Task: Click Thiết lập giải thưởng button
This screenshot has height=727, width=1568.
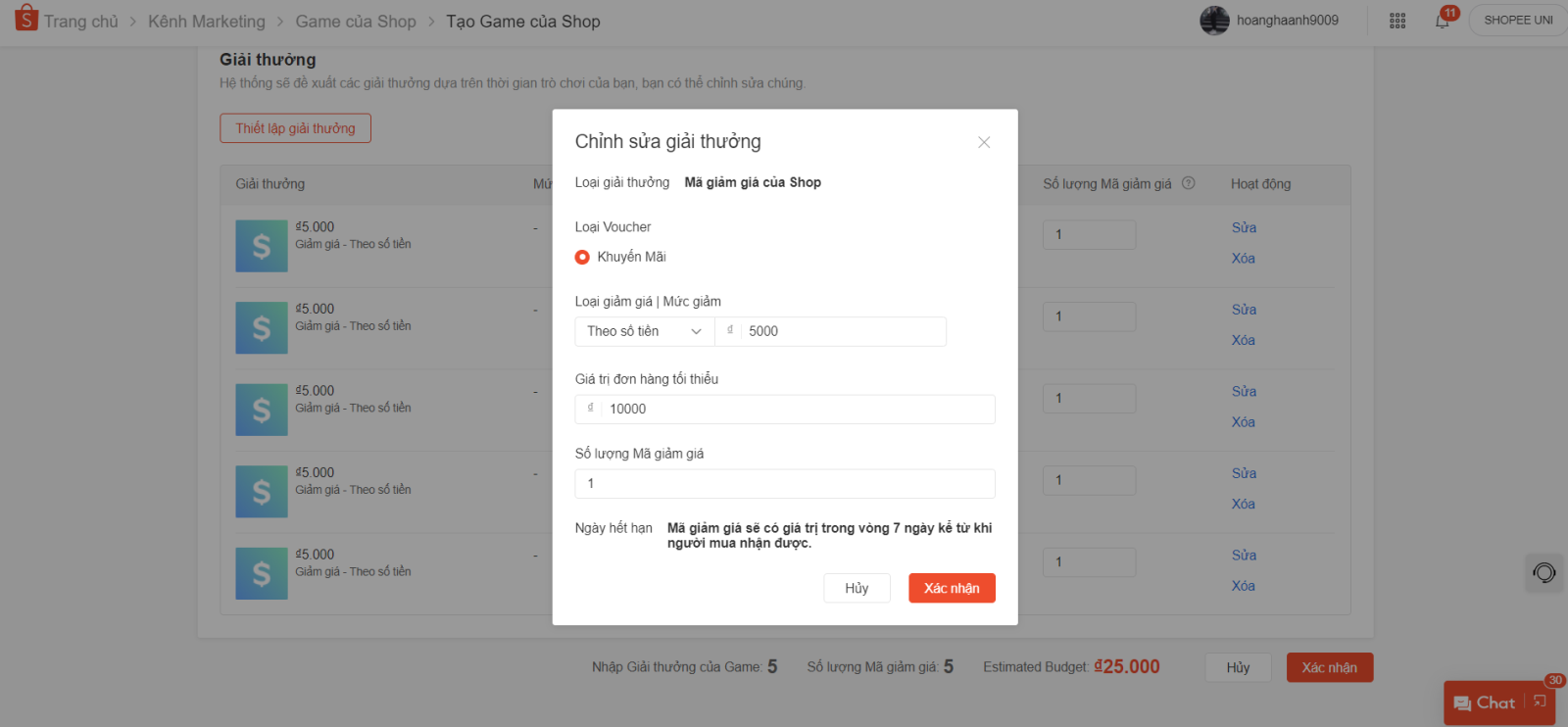Action: coord(295,128)
